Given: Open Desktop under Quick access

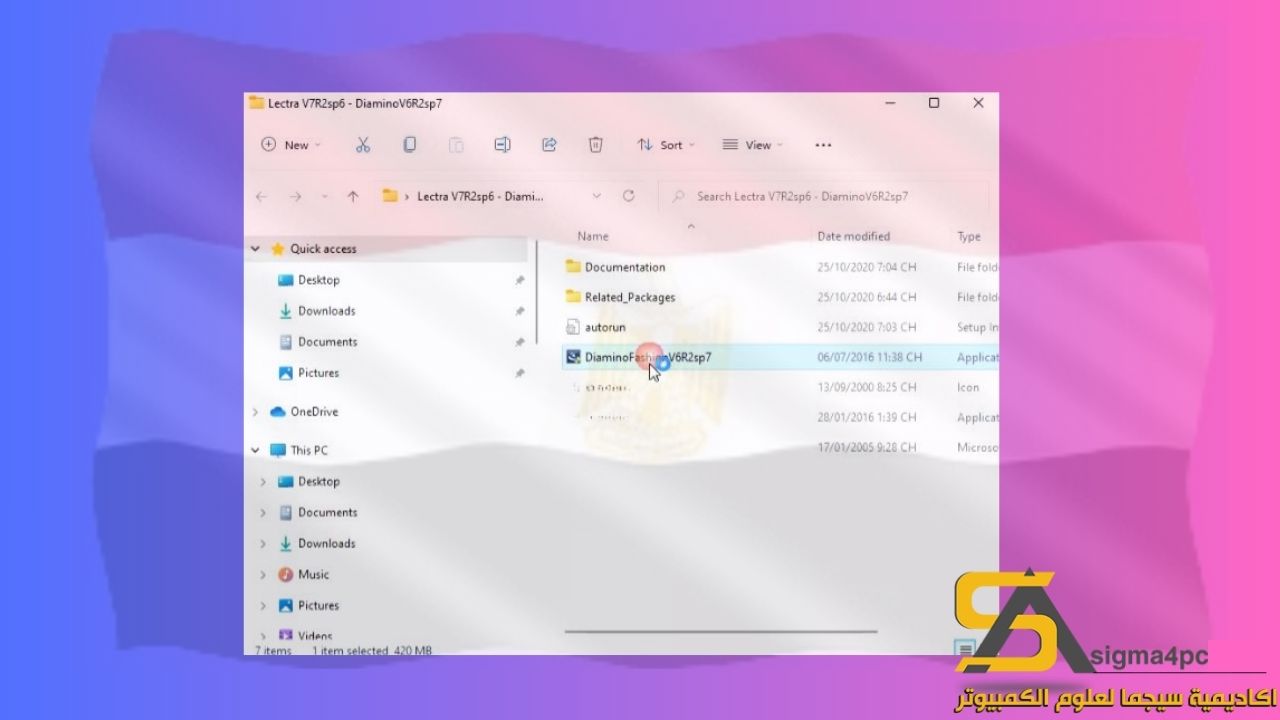Looking at the screenshot, I should (319, 280).
